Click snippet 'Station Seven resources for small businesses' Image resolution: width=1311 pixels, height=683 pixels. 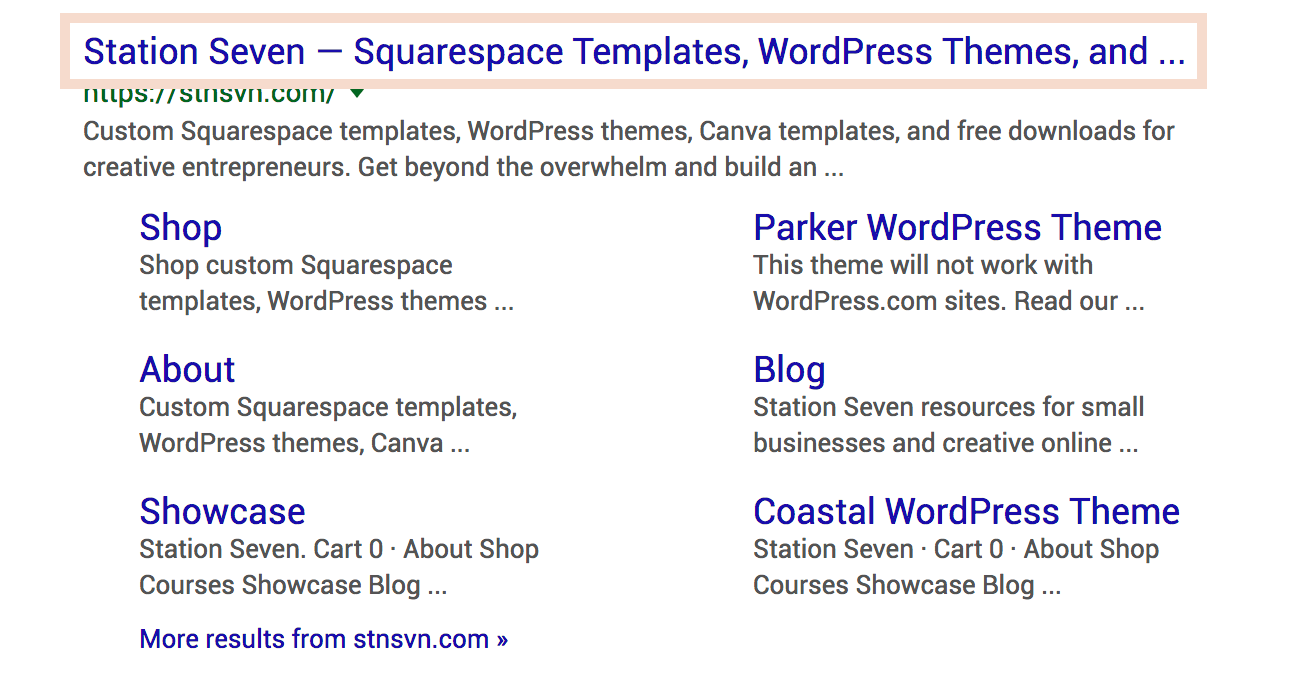949,425
